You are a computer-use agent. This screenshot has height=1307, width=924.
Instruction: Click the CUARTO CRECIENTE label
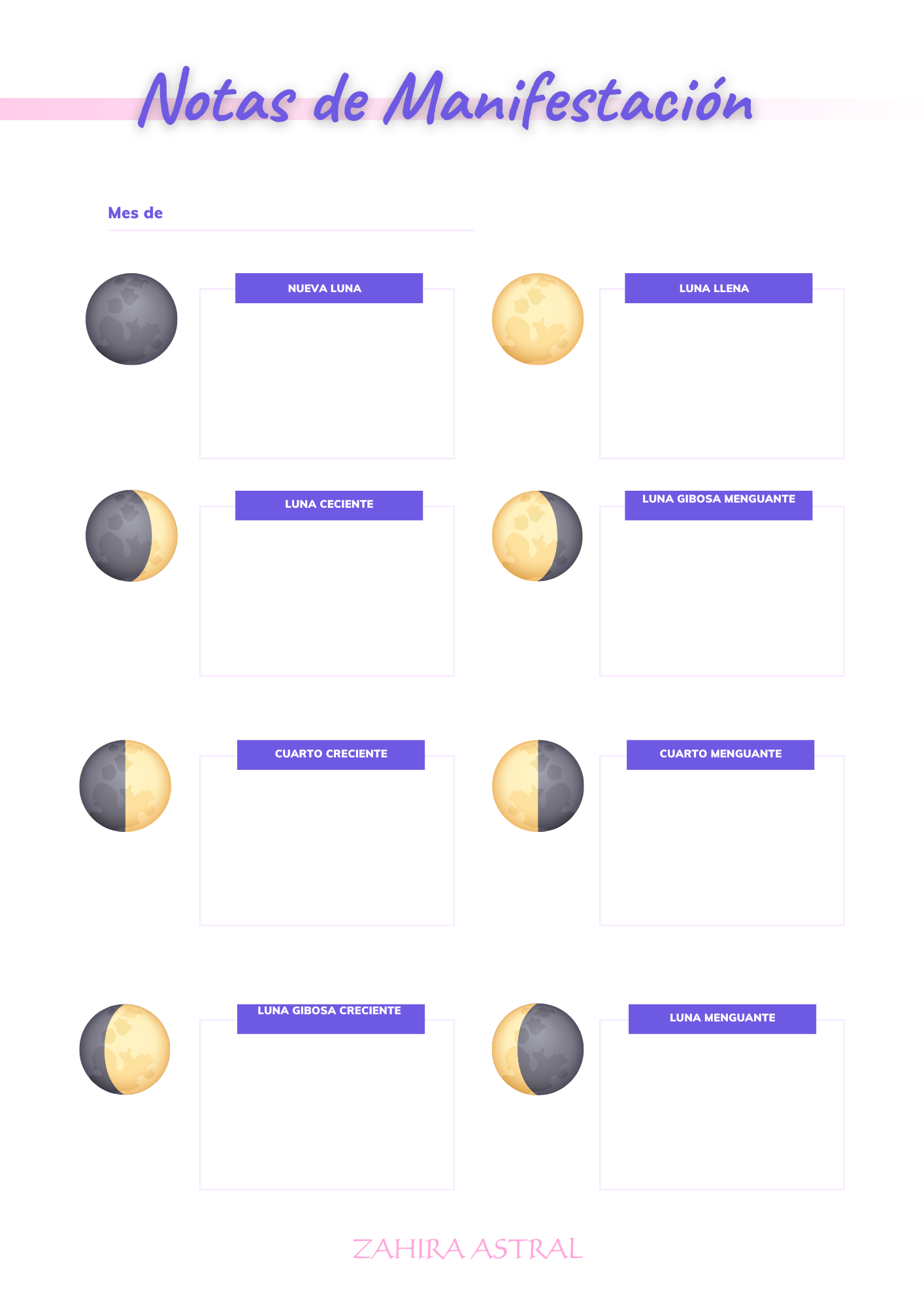coord(331,755)
